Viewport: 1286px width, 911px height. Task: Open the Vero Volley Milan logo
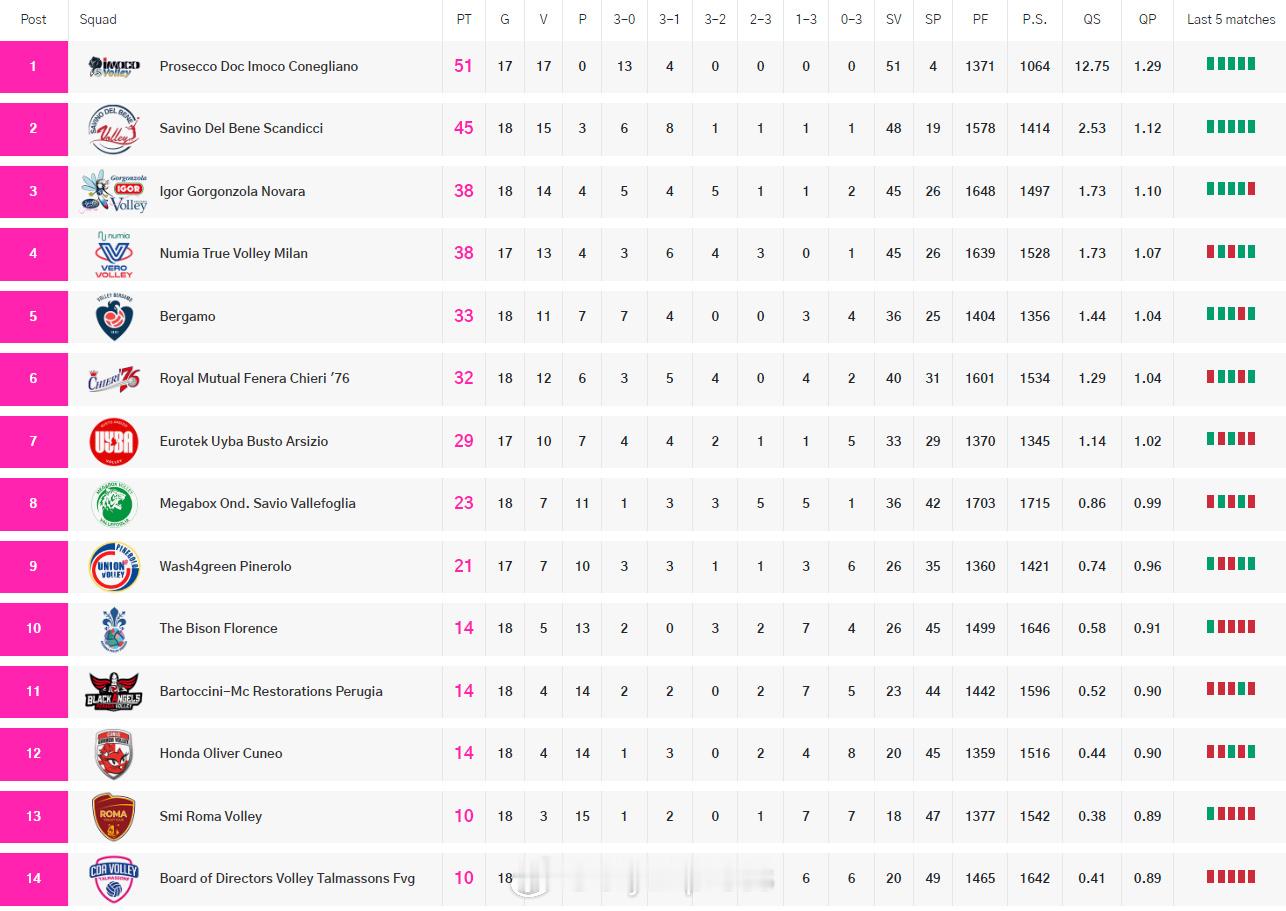pos(113,254)
